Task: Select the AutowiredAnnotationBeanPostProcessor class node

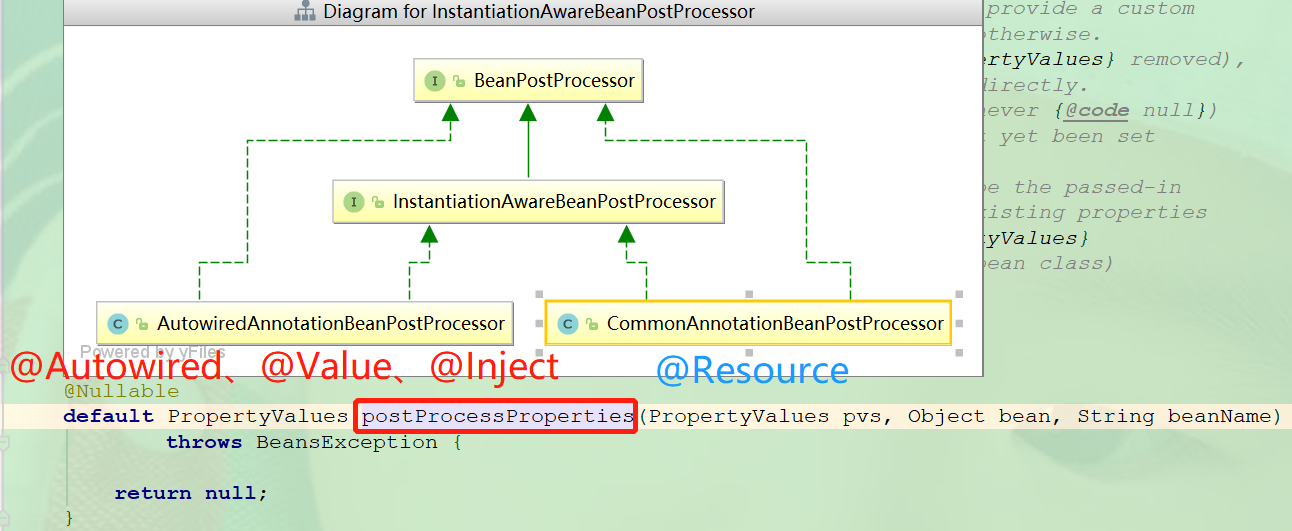Action: coord(305,323)
